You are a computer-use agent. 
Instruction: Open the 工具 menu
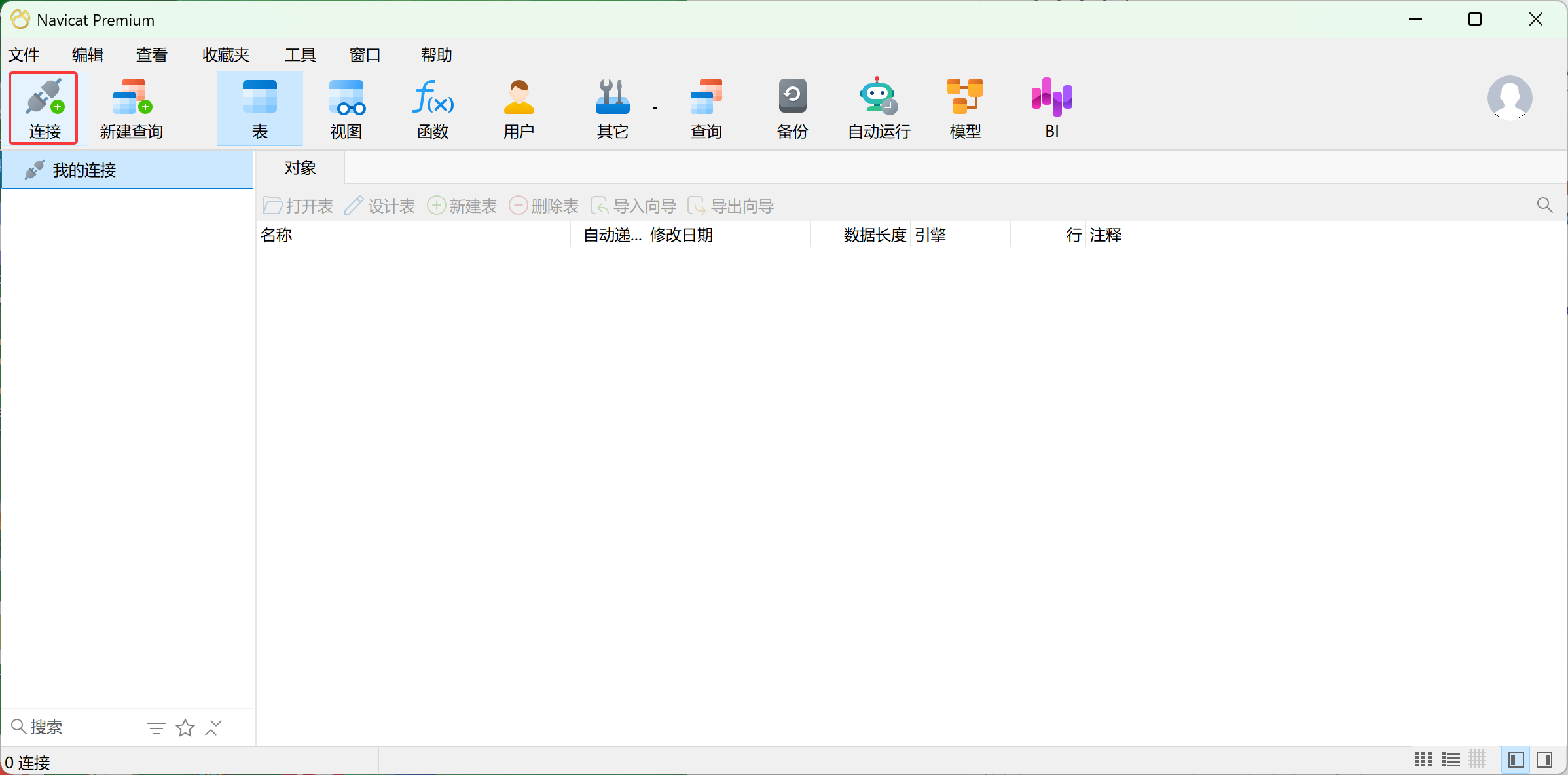[301, 55]
